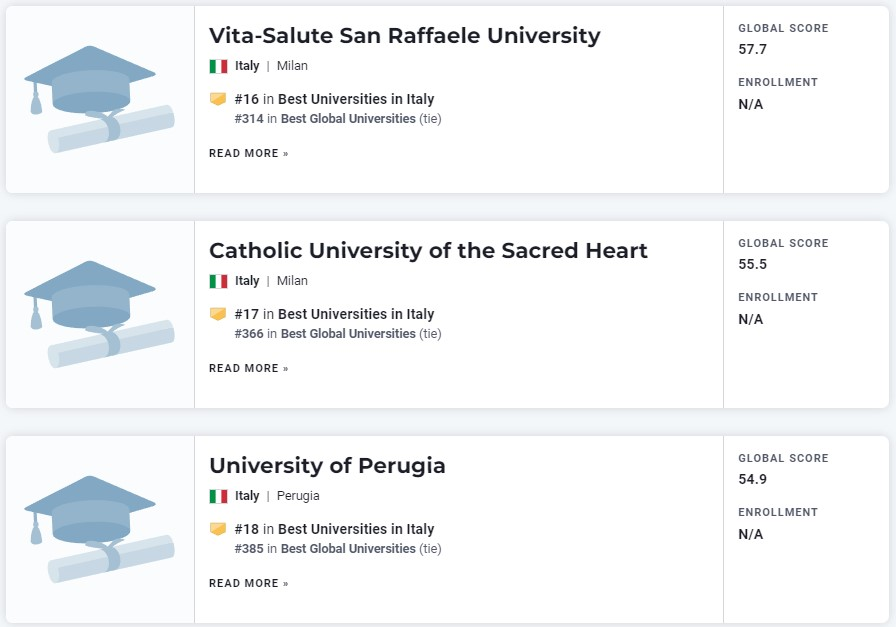The width and height of the screenshot is (896, 627).
Task: Click yellow badge icon beside #16 ranking
Action: [218, 99]
